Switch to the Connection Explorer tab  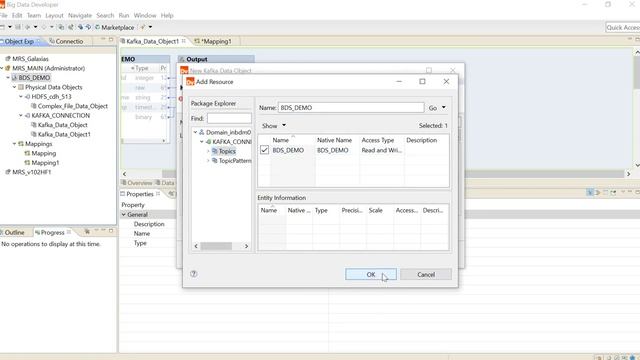coord(66,41)
